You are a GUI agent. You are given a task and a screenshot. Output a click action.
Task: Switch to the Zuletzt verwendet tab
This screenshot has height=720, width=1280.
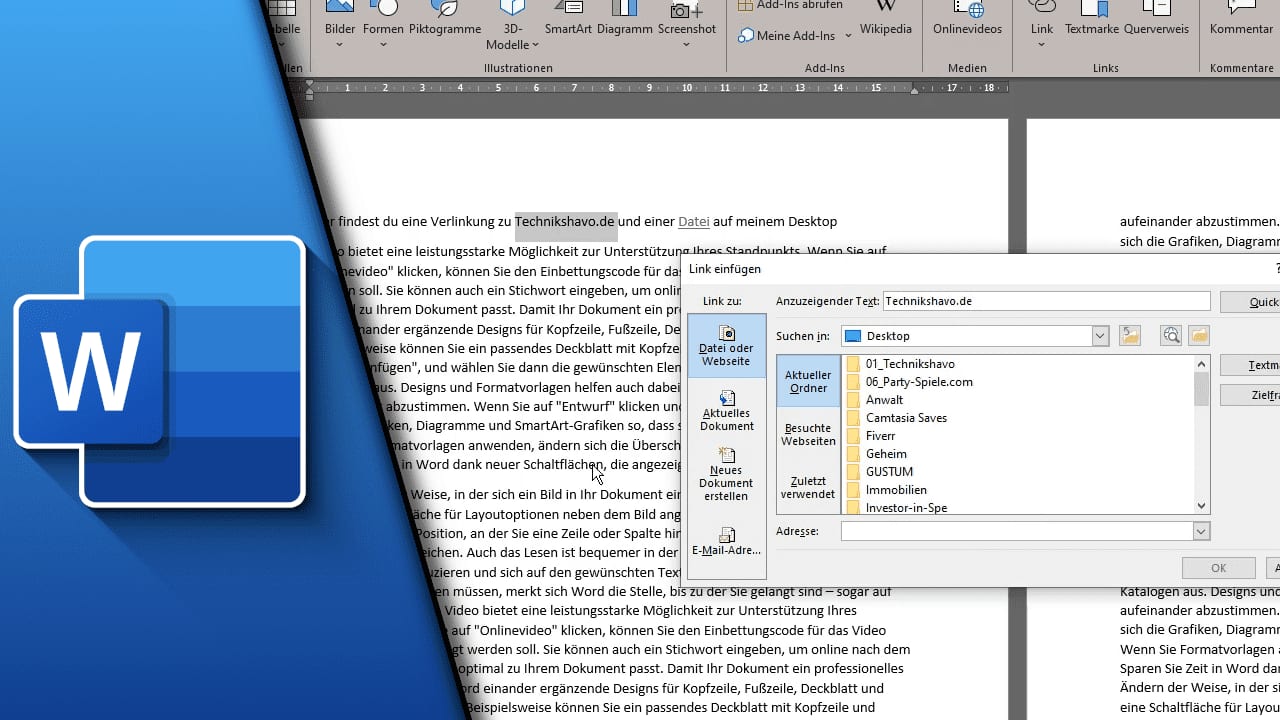click(808, 487)
